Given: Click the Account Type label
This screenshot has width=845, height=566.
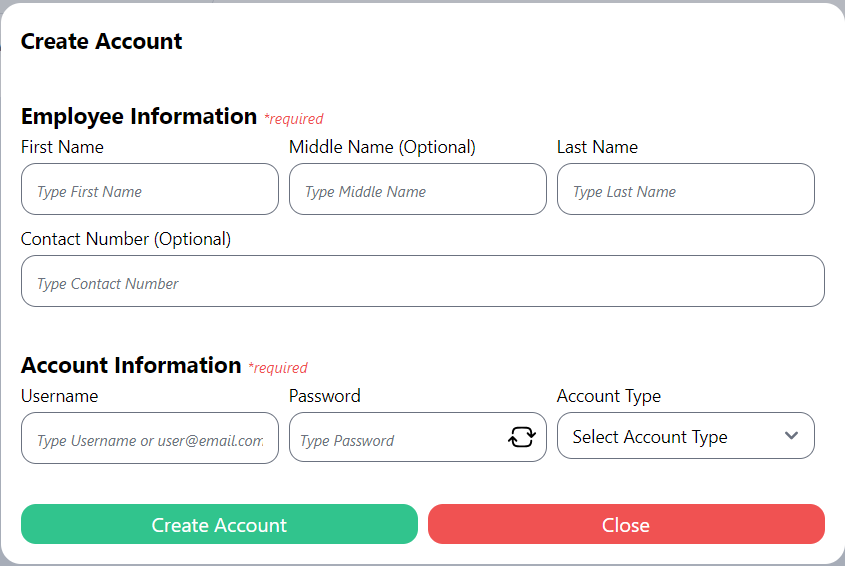Looking at the screenshot, I should pyautogui.click(x=608, y=396).
